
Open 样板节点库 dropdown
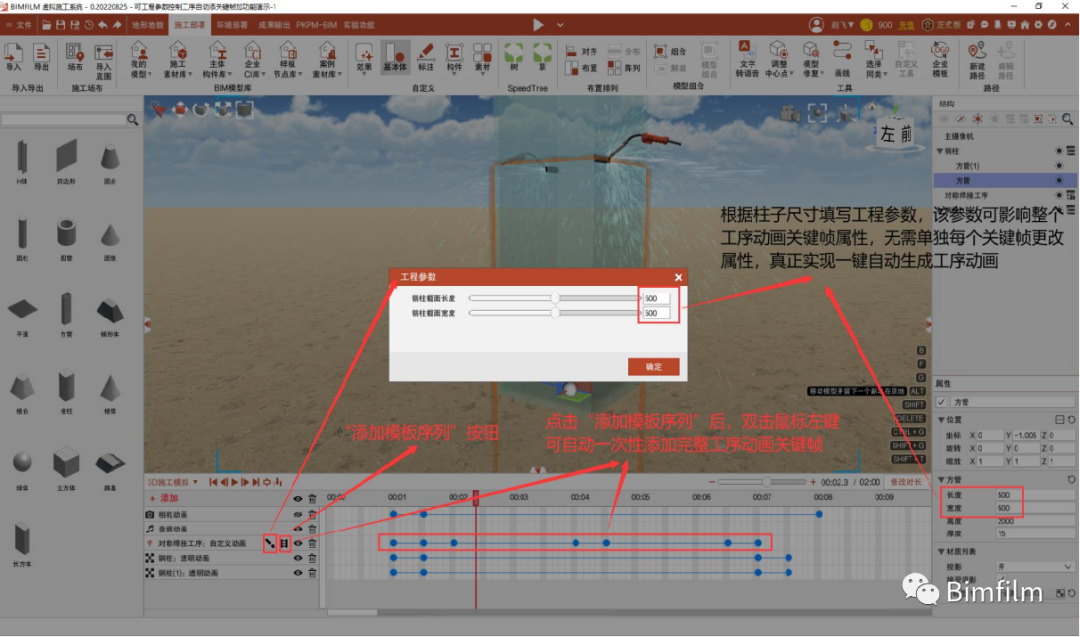[x=287, y=60]
